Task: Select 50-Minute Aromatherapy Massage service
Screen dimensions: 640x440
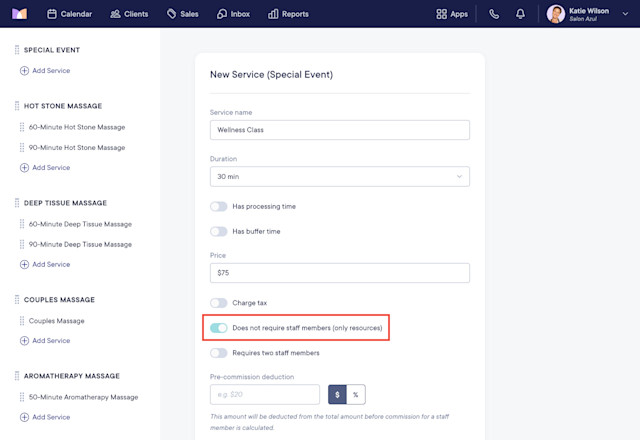Action: (83, 397)
